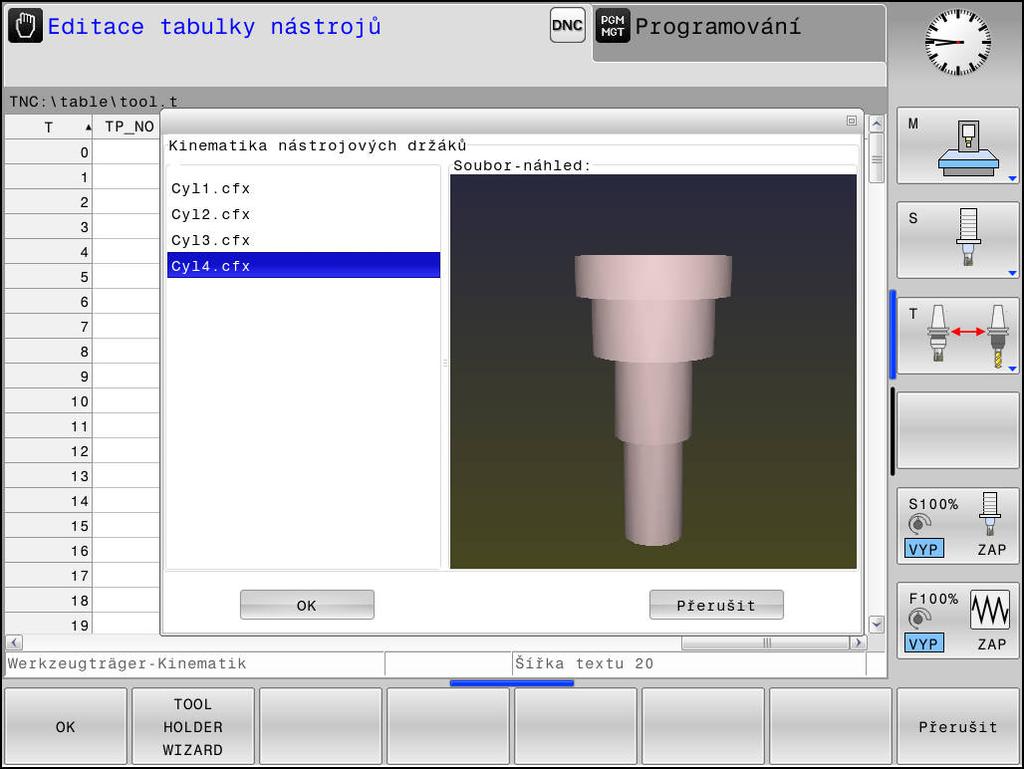The height and width of the screenshot is (769, 1024).
Task: Select tool row 10 in table
Action: coord(82,401)
